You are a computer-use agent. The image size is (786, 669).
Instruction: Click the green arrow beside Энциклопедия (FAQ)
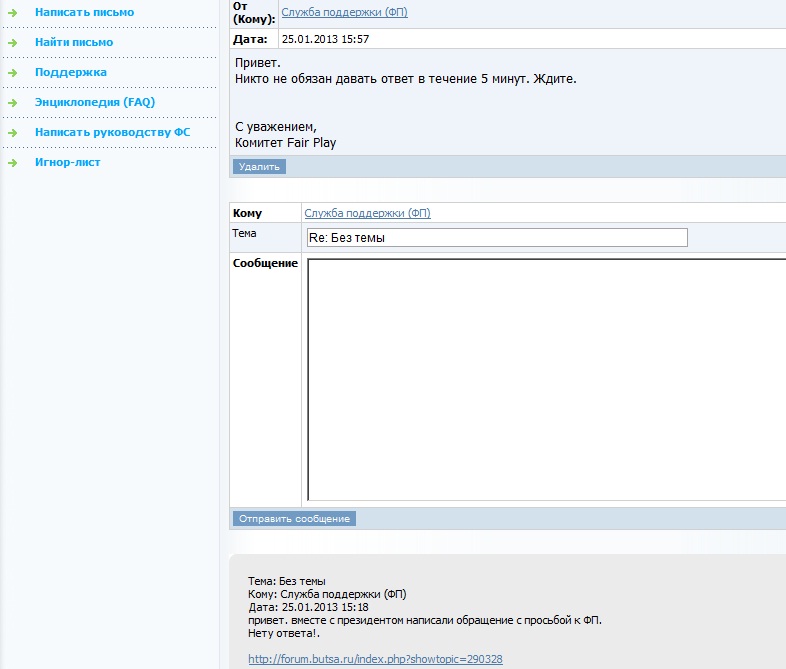tap(12, 103)
